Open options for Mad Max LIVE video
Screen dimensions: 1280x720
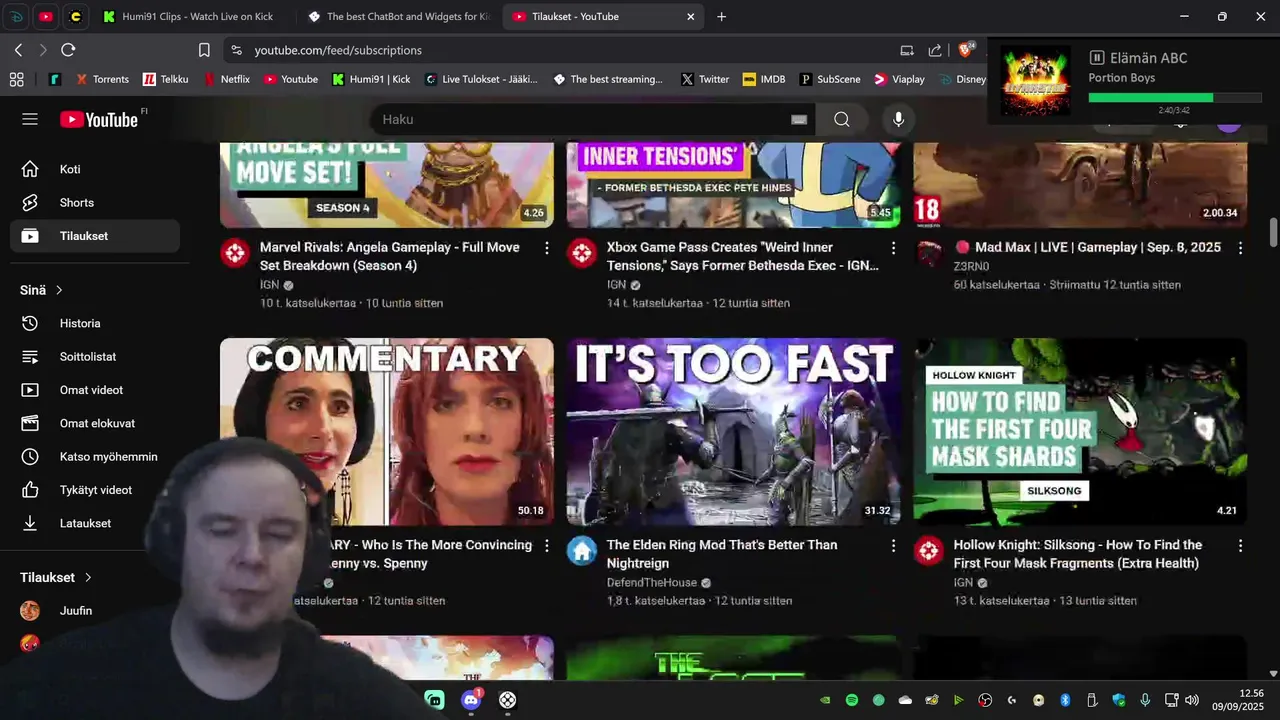coord(1240,247)
